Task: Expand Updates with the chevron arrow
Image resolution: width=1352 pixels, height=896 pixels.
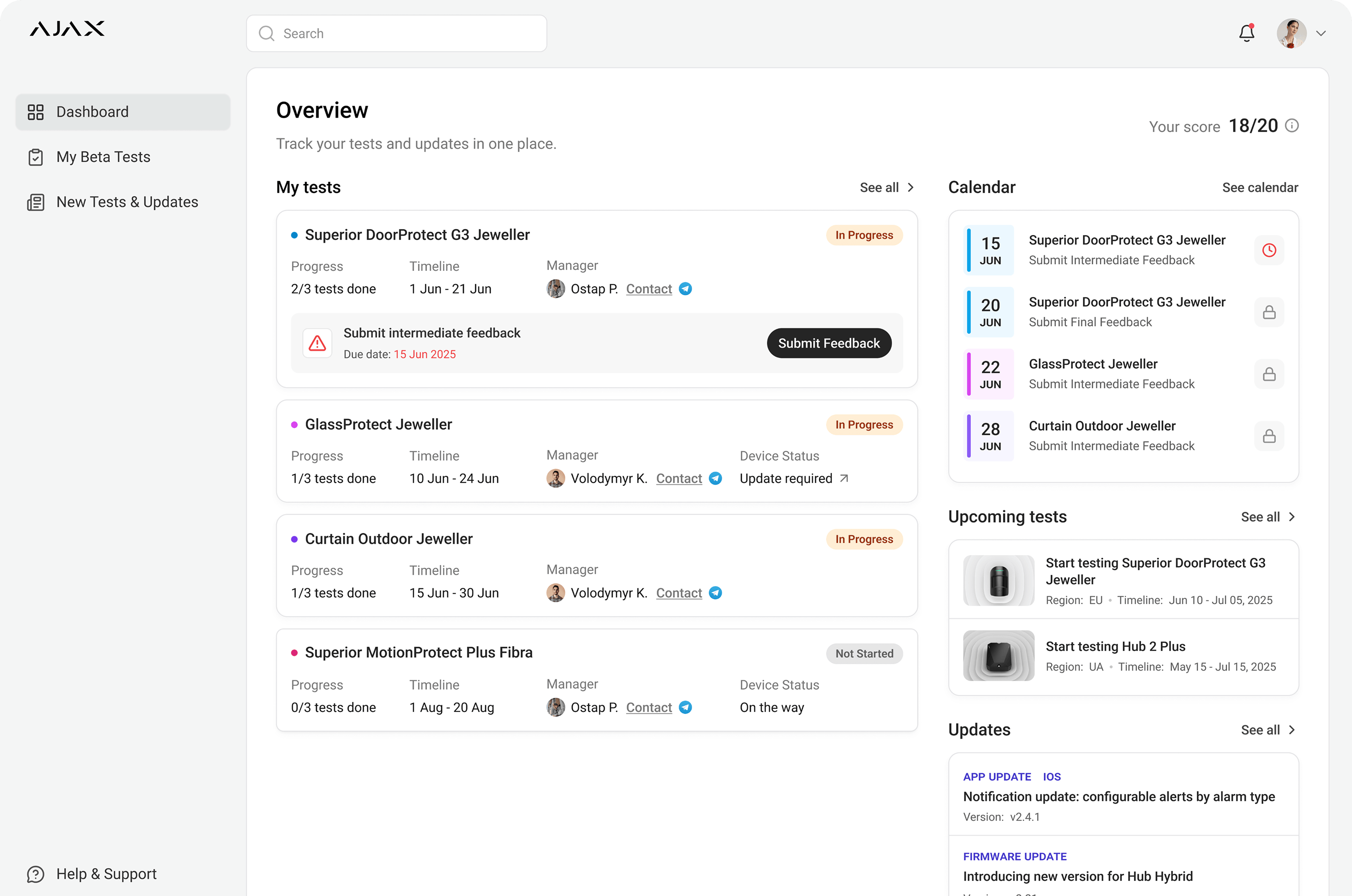Action: pyautogui.click(x=1292, y=730)
